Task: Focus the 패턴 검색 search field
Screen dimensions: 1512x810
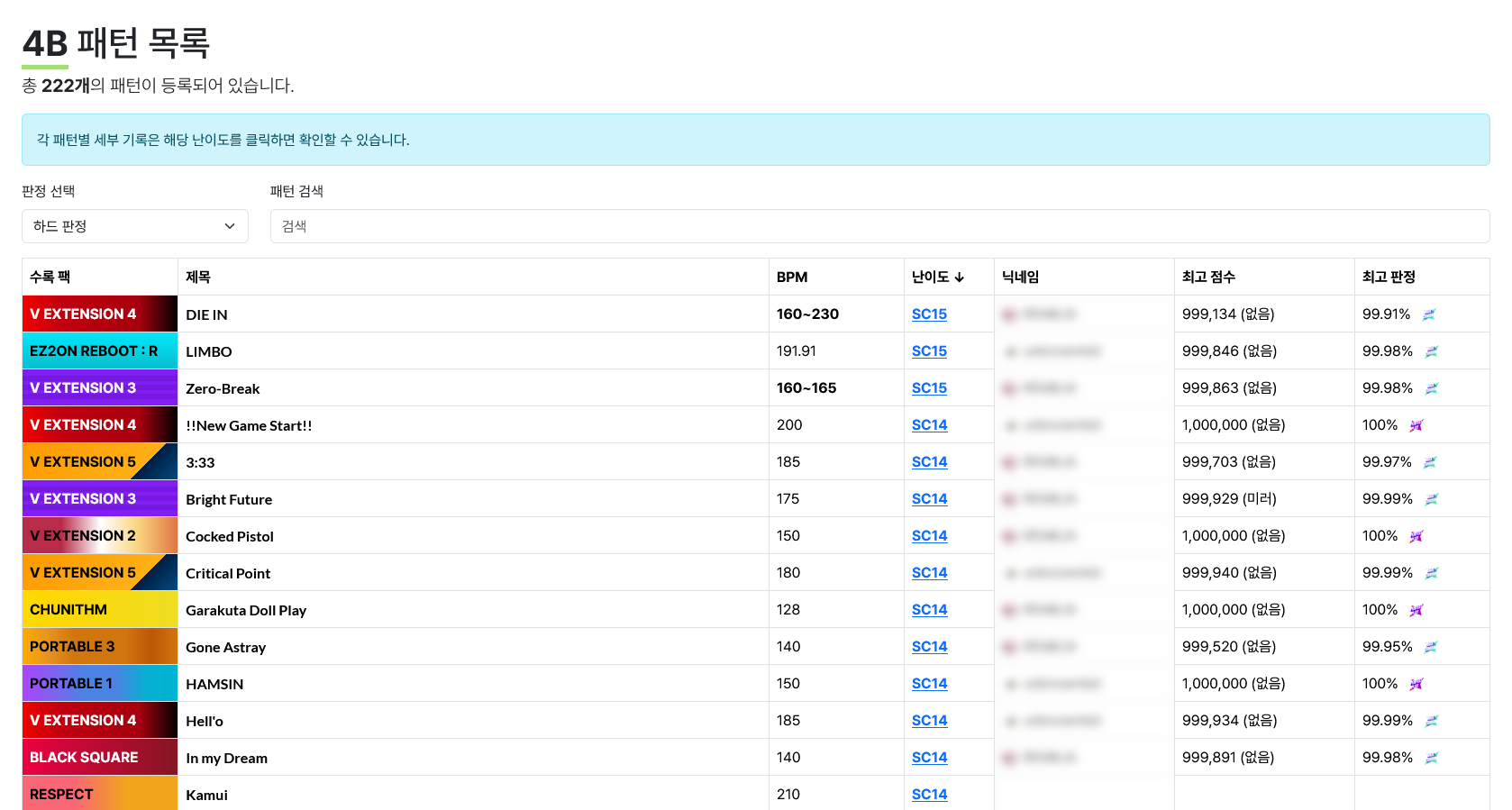Action: point(879,226)
